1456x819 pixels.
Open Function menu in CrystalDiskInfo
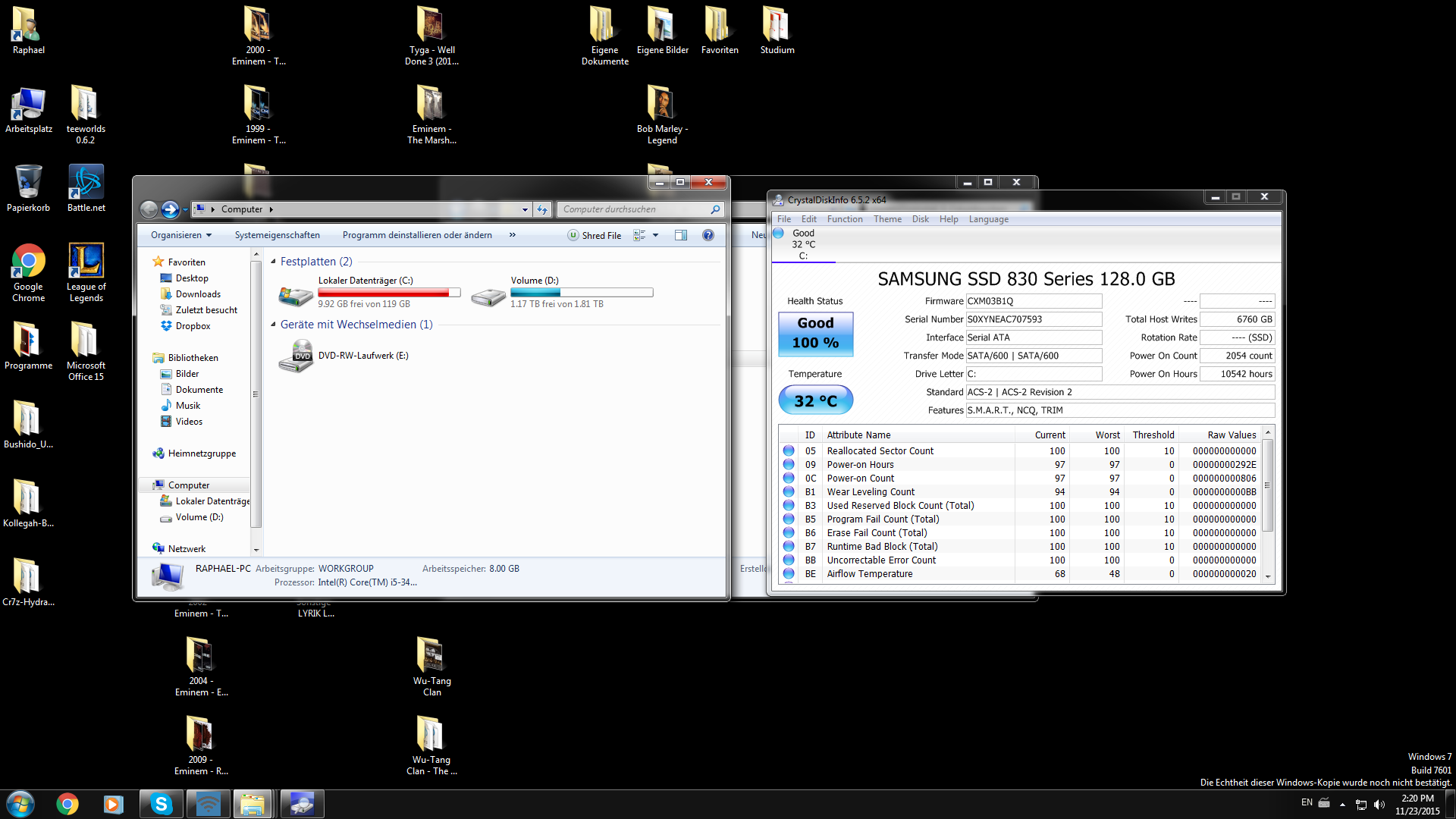click(844, 219)
